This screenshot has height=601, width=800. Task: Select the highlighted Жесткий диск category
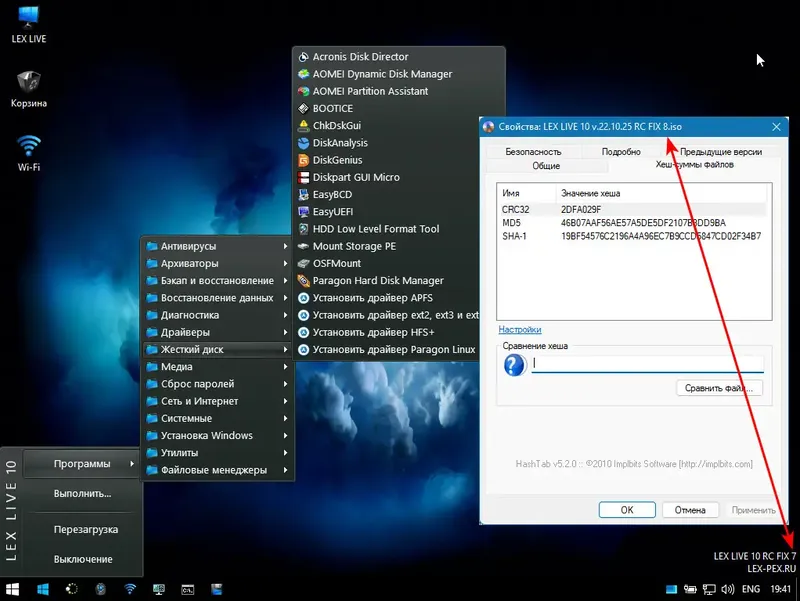coord(217,349)
